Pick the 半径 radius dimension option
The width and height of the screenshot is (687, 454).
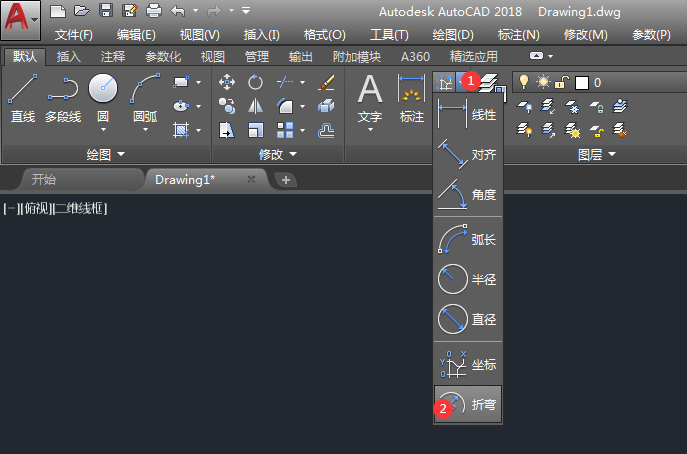click(x=468, y=279)
